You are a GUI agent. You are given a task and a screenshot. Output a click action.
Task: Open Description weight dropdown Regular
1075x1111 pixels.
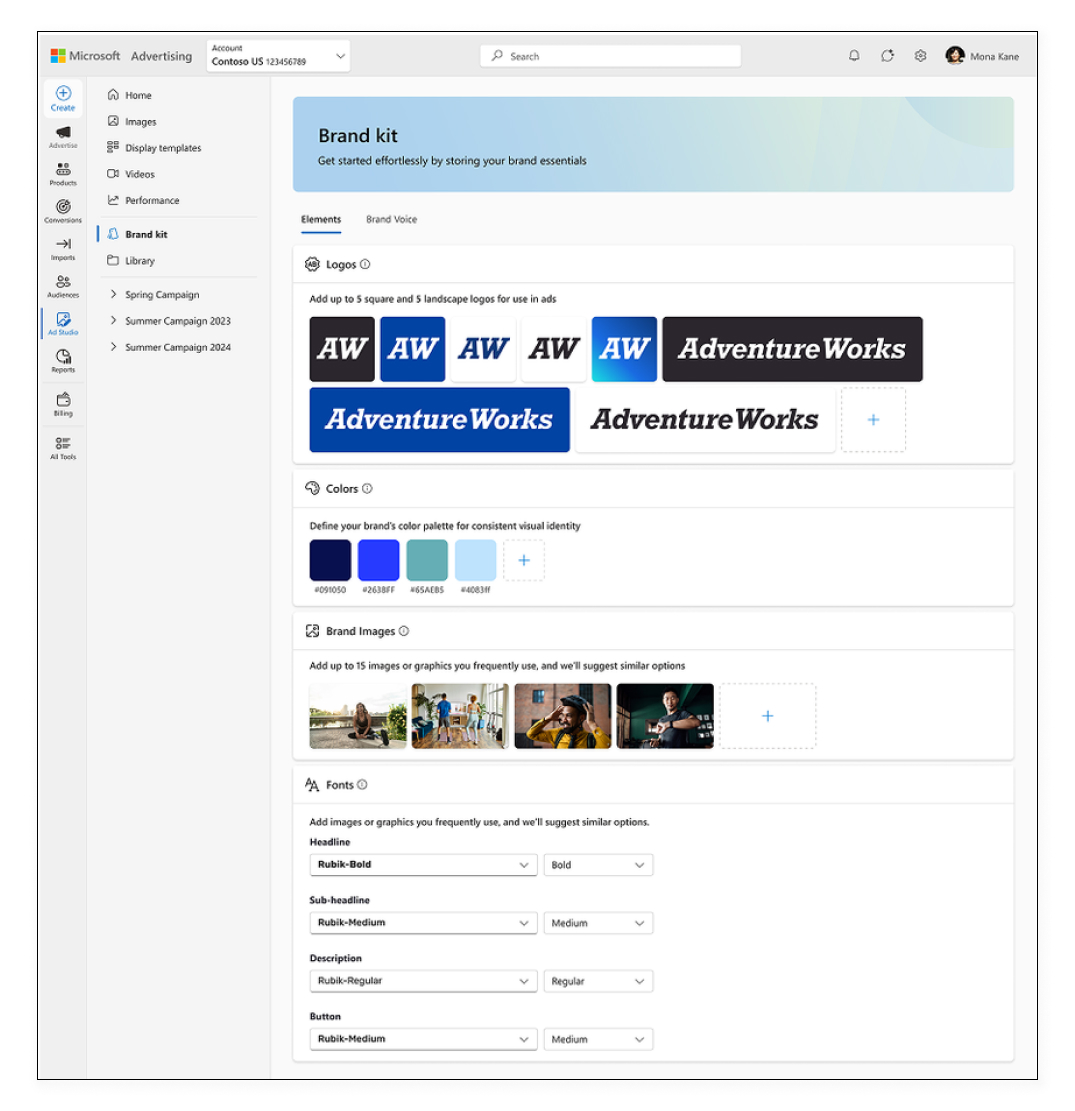click(598, 981)
